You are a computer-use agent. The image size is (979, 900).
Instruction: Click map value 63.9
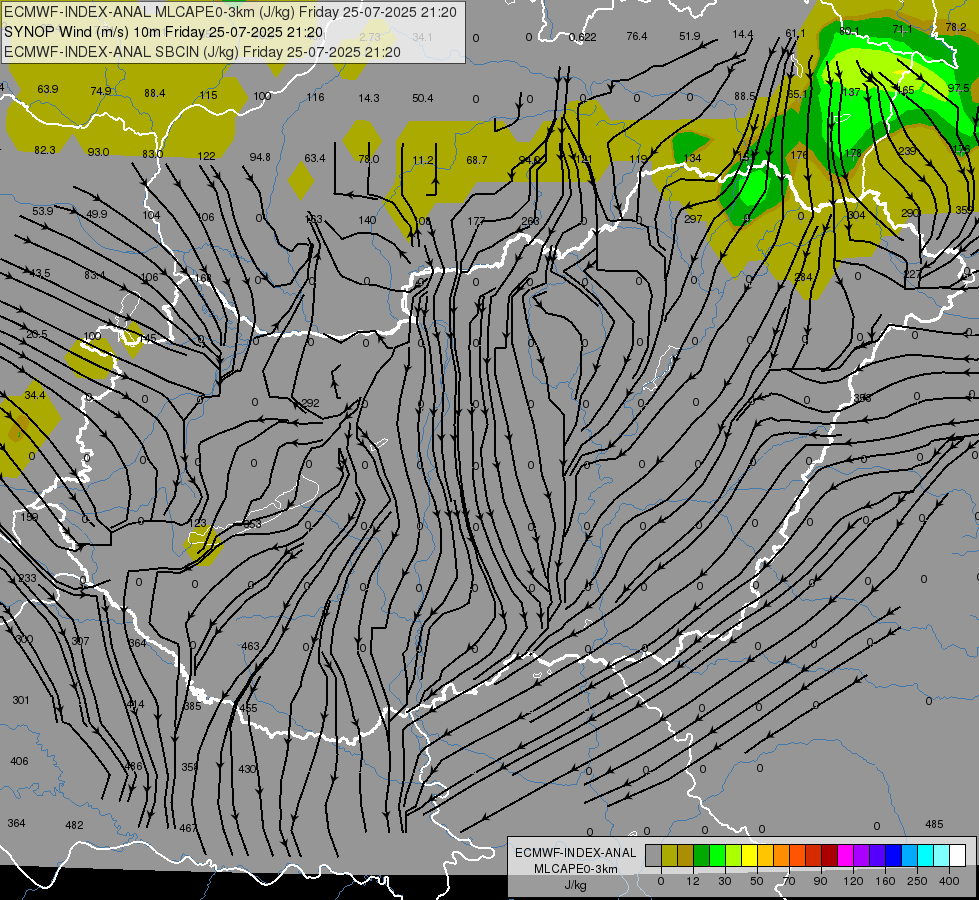47,89
